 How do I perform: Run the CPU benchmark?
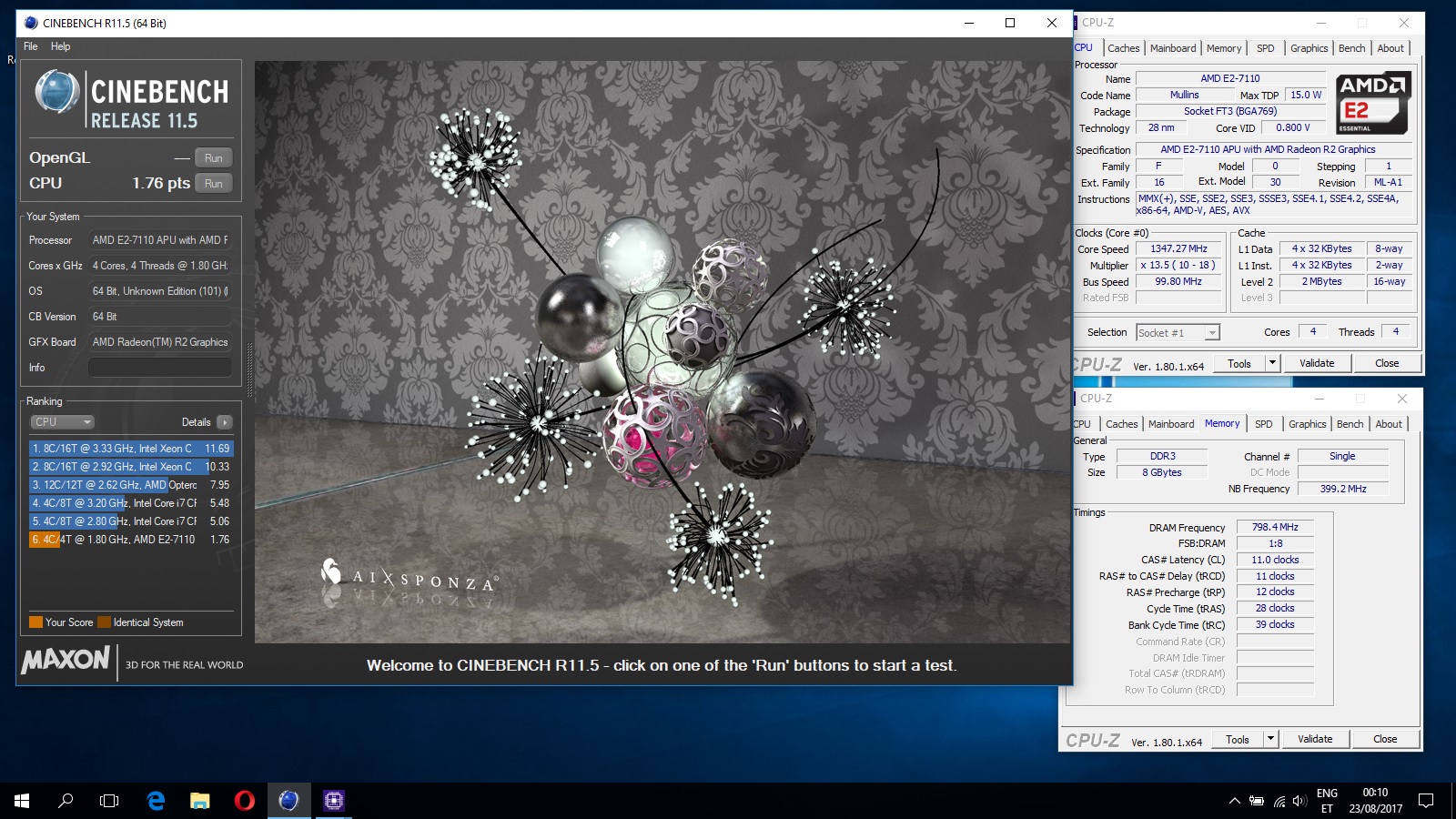[214, 183]
